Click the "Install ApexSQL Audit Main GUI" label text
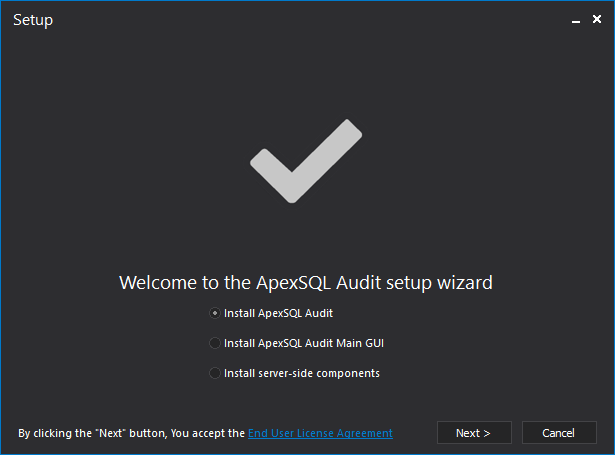 [x=304, y=343]
